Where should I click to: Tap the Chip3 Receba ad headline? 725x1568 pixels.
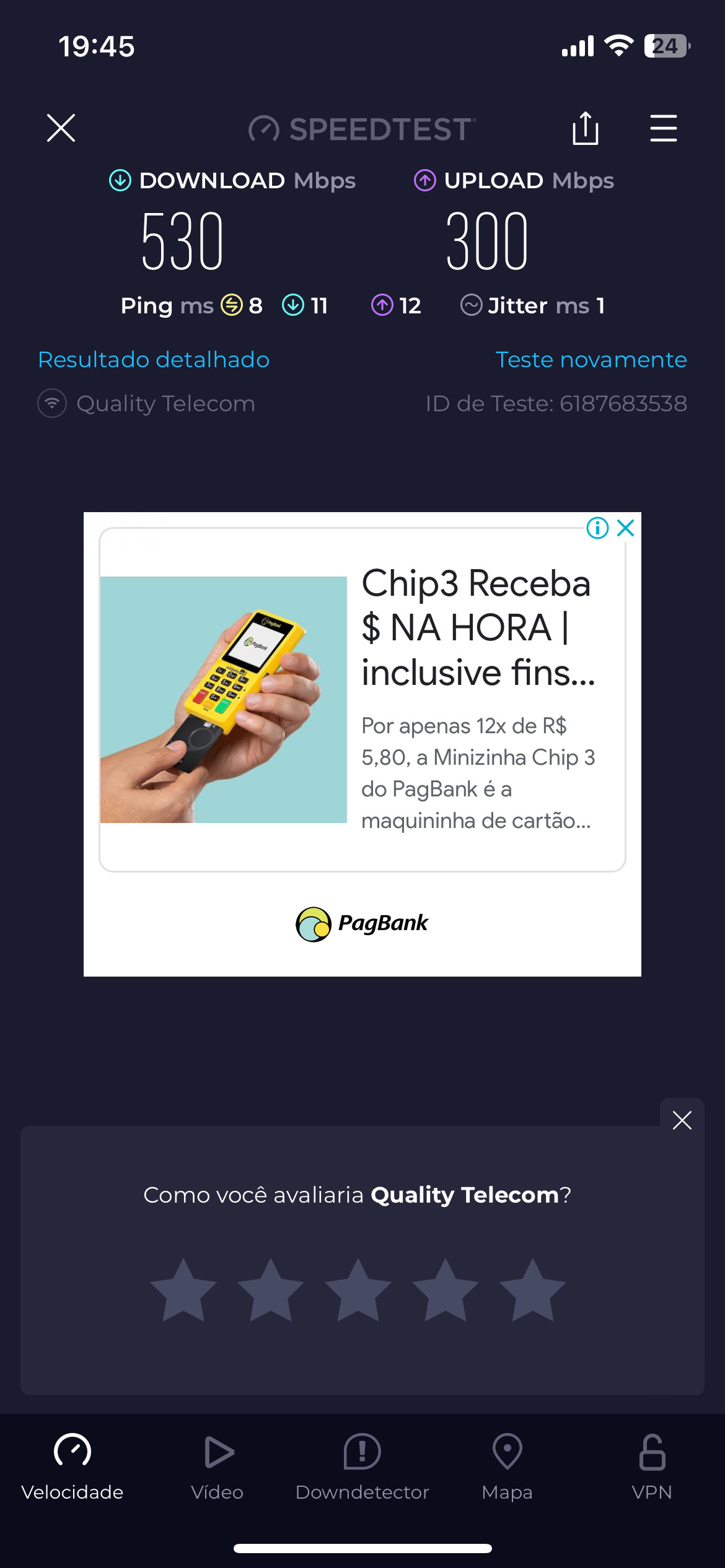pyautogui.click(x=478, y=627)
